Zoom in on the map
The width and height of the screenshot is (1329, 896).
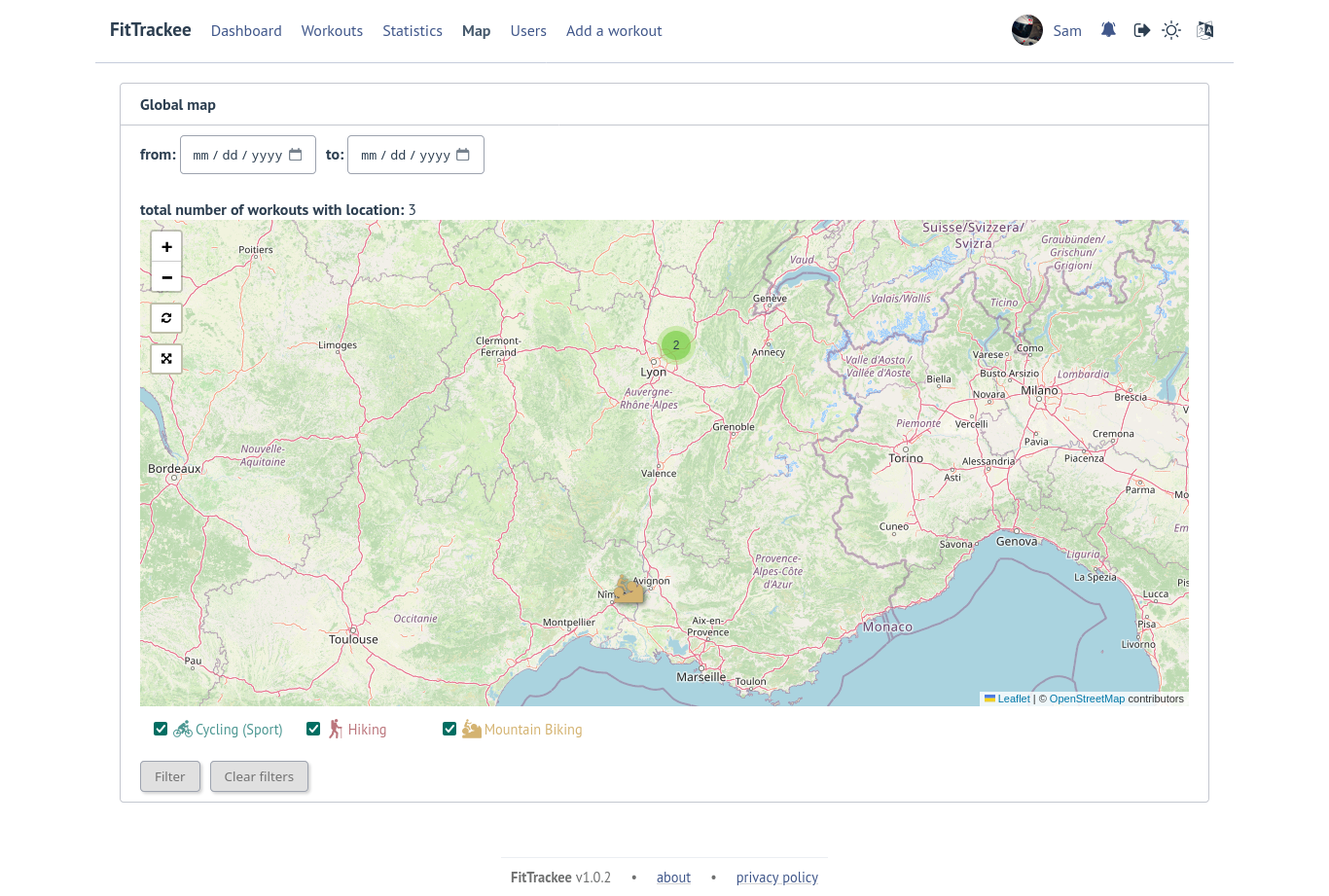(x=166, y=246)
